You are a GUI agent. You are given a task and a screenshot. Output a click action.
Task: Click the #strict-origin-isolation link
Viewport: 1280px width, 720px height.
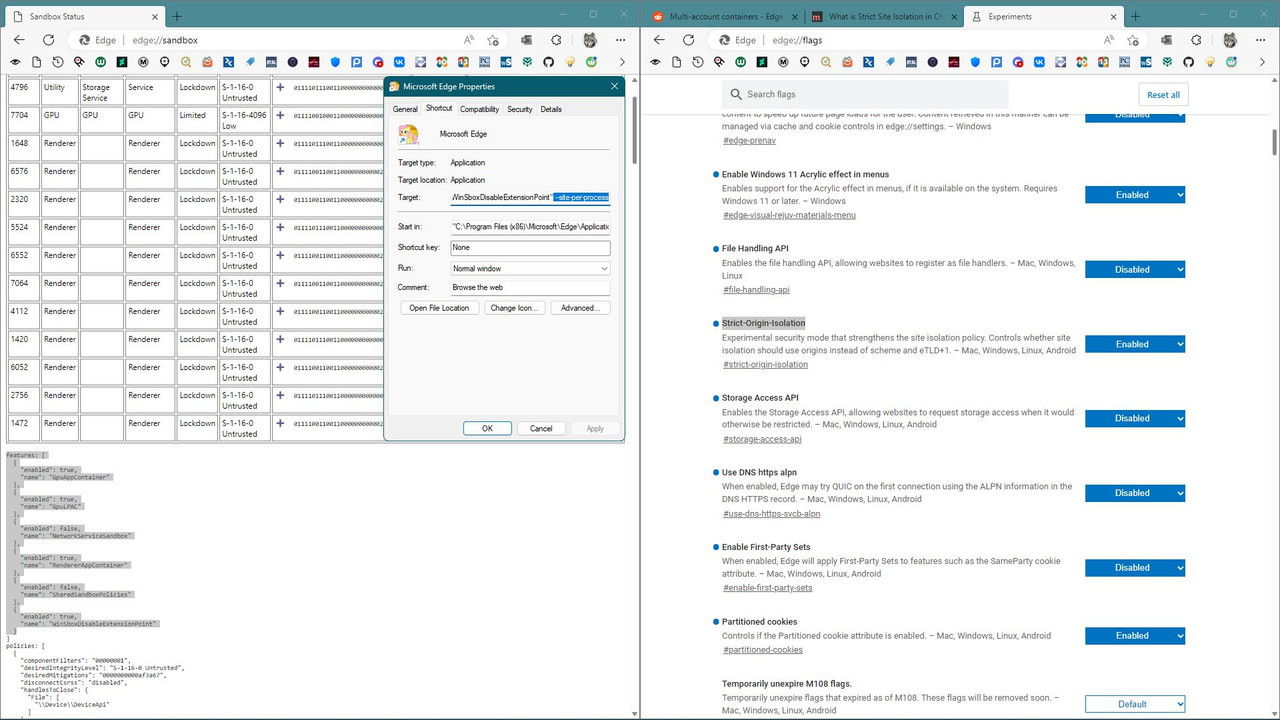(765, 365)
